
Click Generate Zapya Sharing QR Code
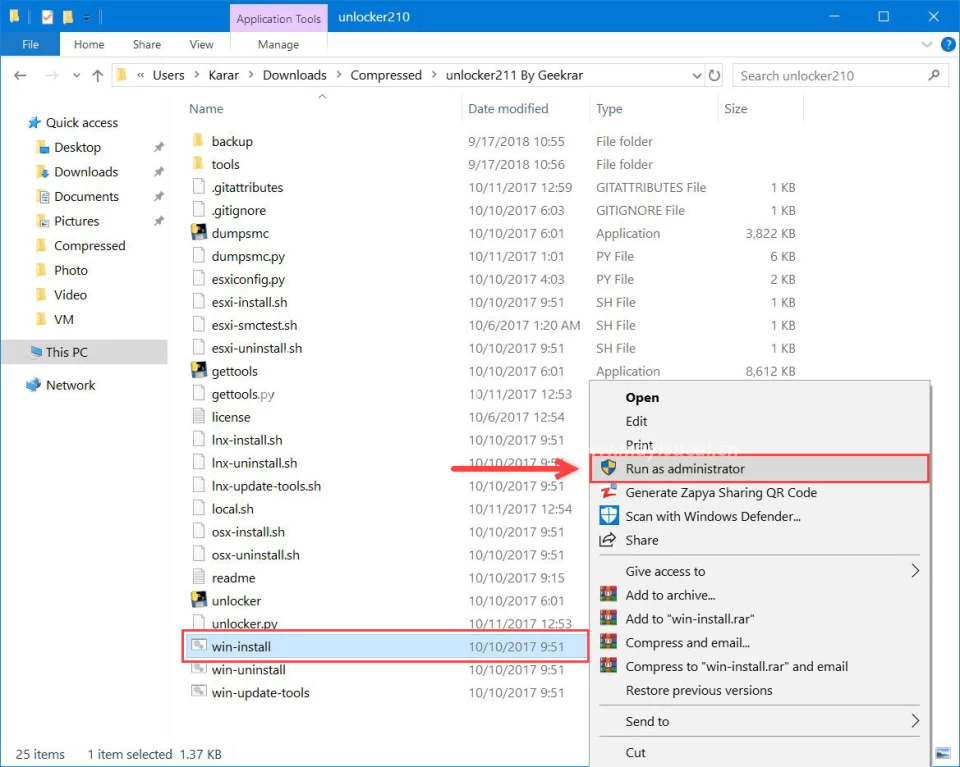[720, 492]
